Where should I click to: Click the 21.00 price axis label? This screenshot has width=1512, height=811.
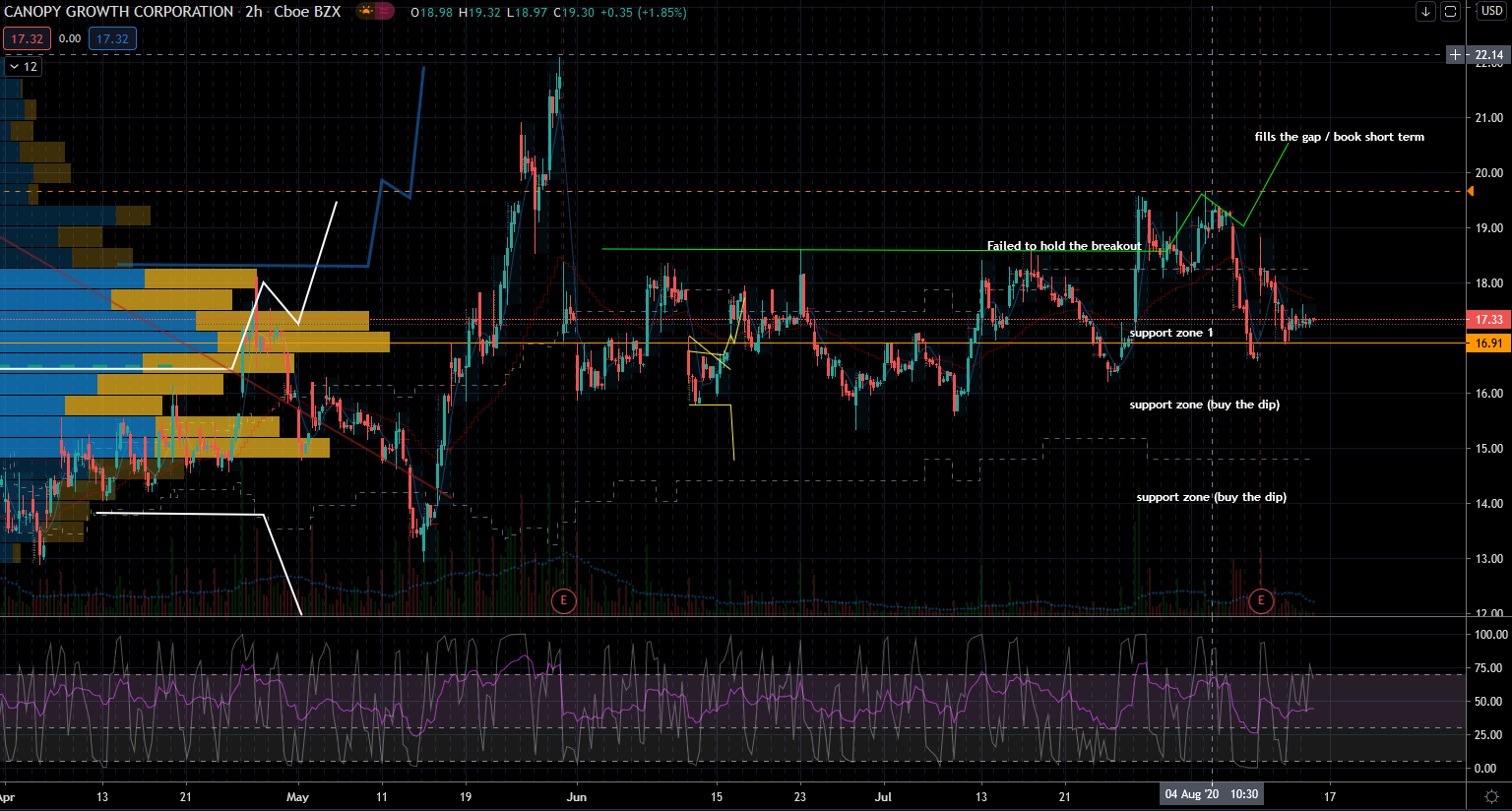[x=1488, y=118]
